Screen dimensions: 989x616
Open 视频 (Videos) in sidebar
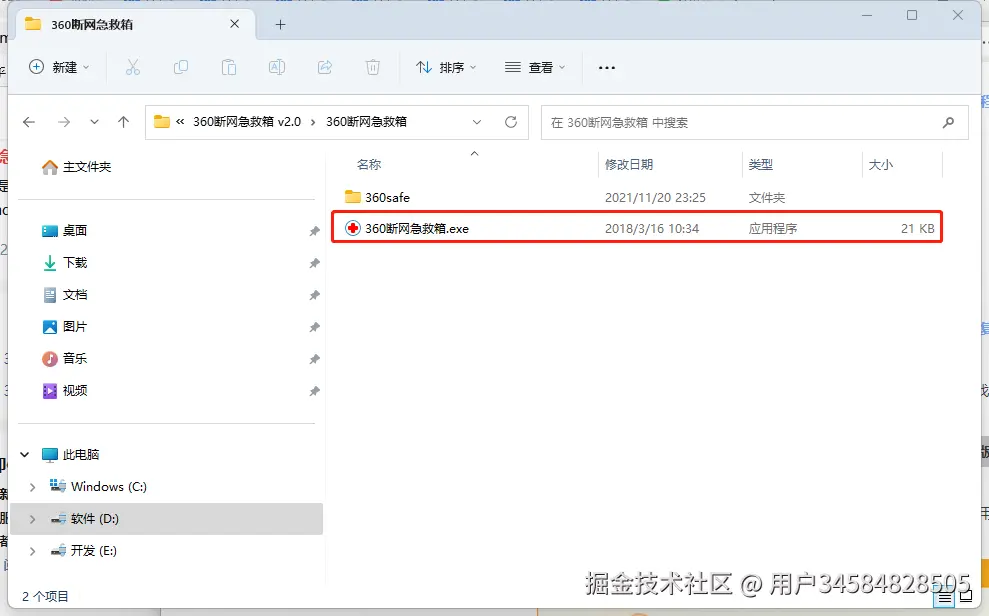(64, 391)
